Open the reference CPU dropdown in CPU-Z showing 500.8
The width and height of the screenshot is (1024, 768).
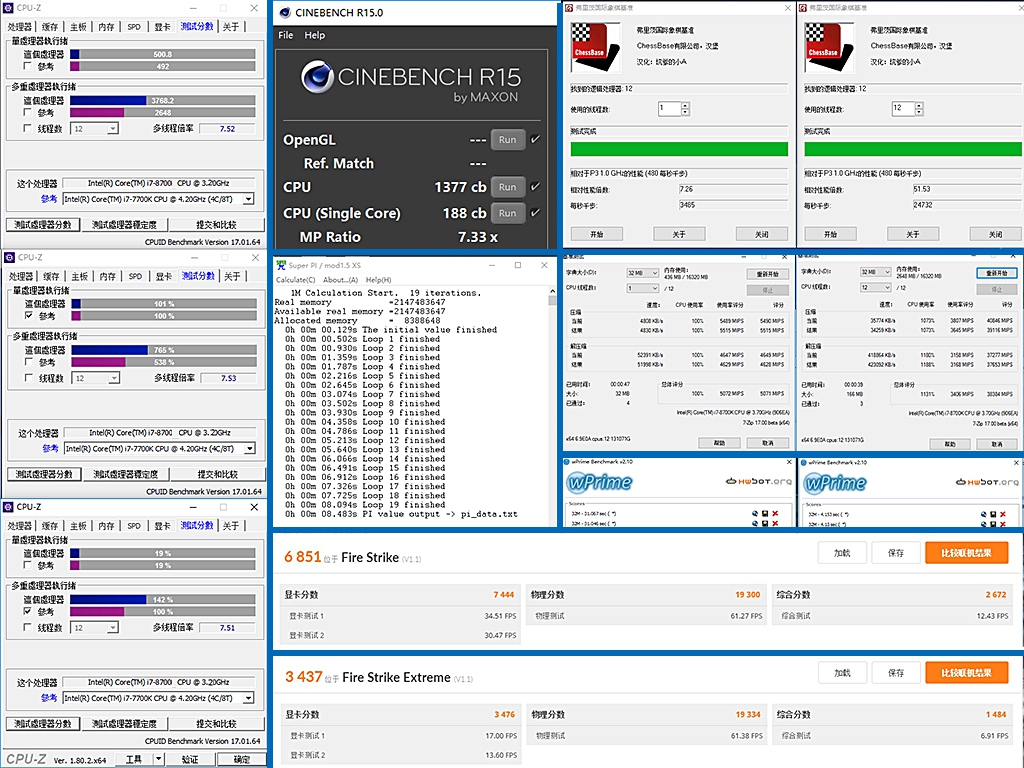[x=248, y=199]
